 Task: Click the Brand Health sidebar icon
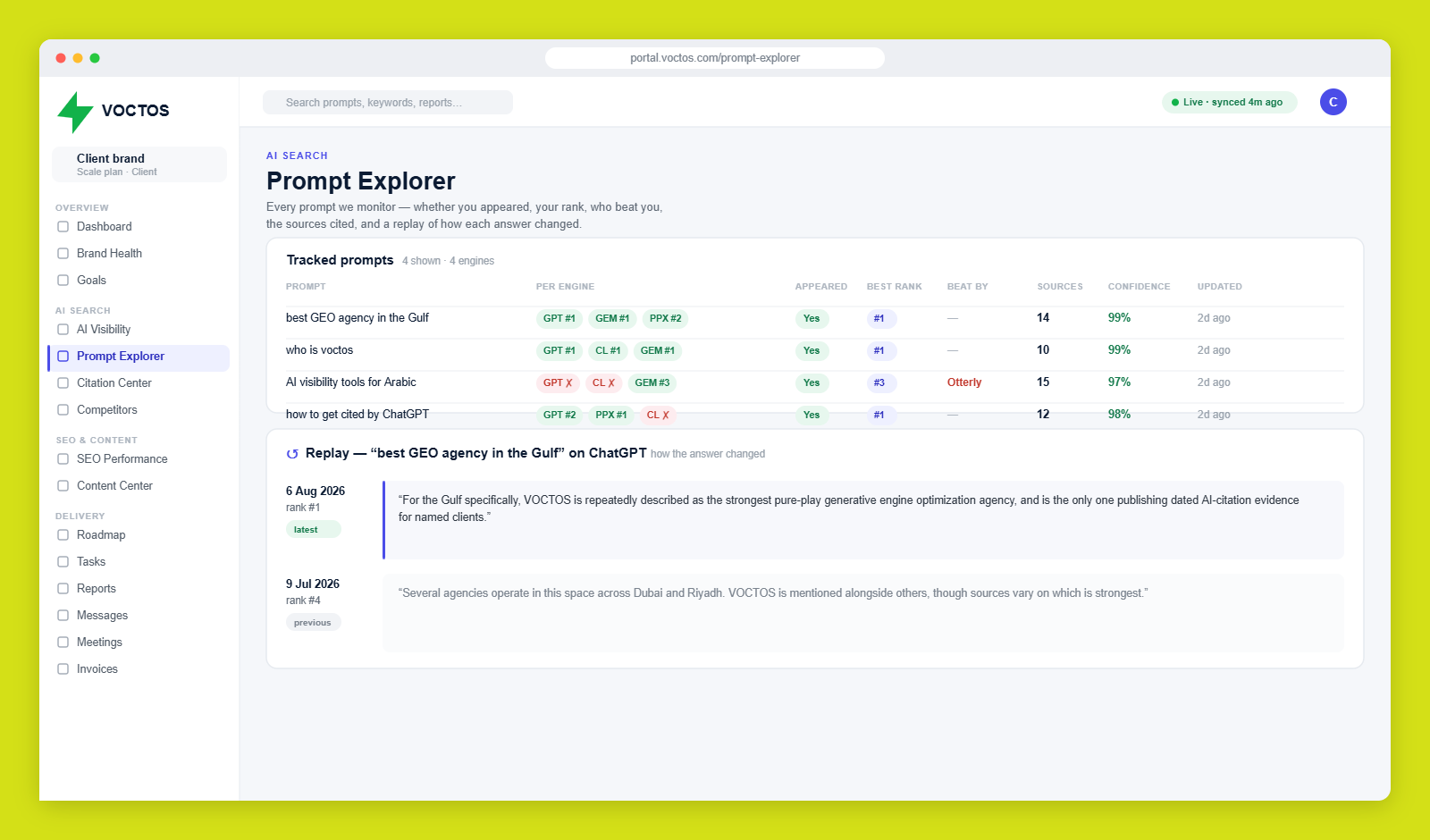pyautogui.click(x=63, y=254)
